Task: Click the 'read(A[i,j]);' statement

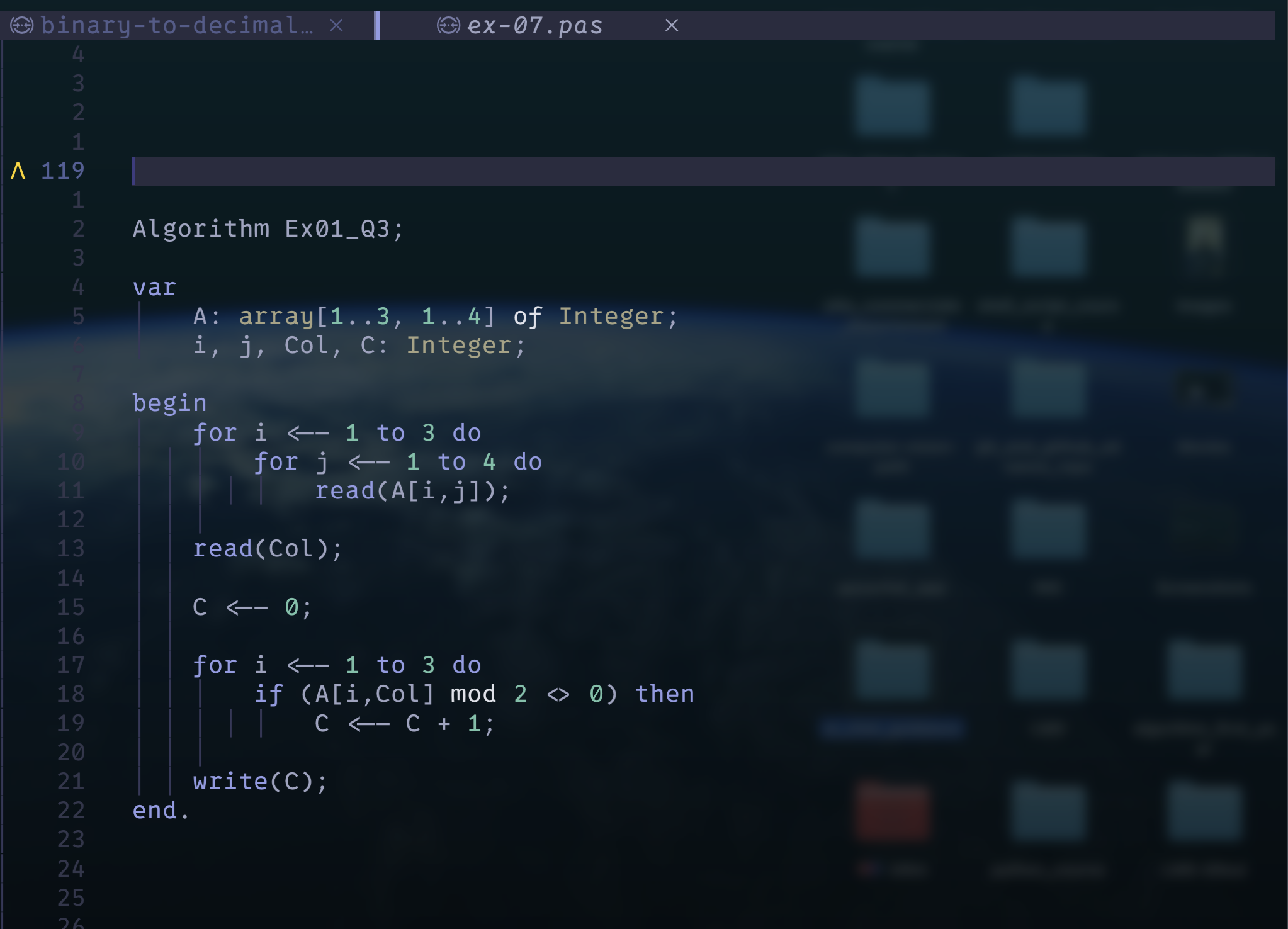Action: [412, 491]
